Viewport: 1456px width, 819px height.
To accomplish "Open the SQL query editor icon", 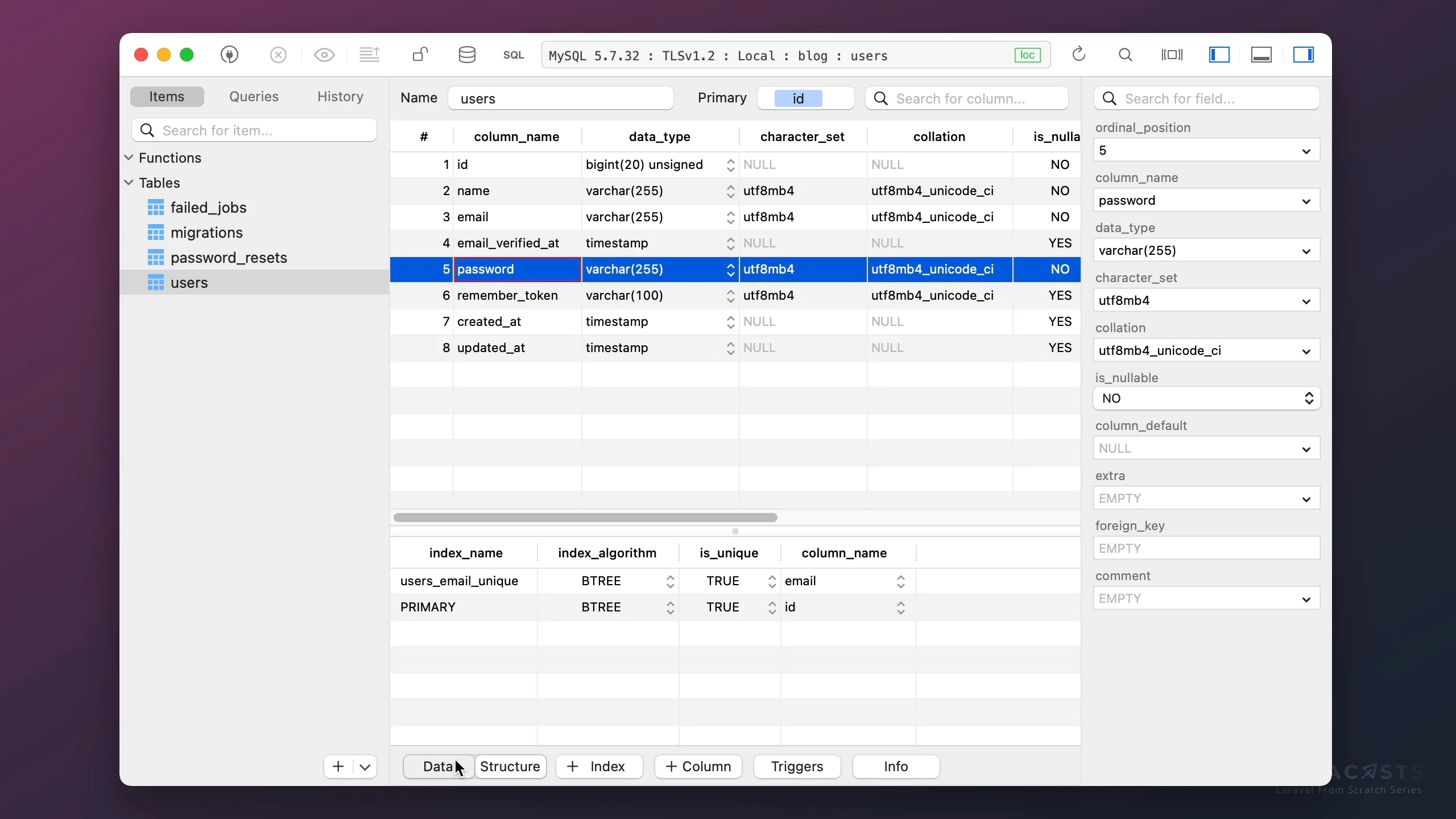I will coord(513,55).
